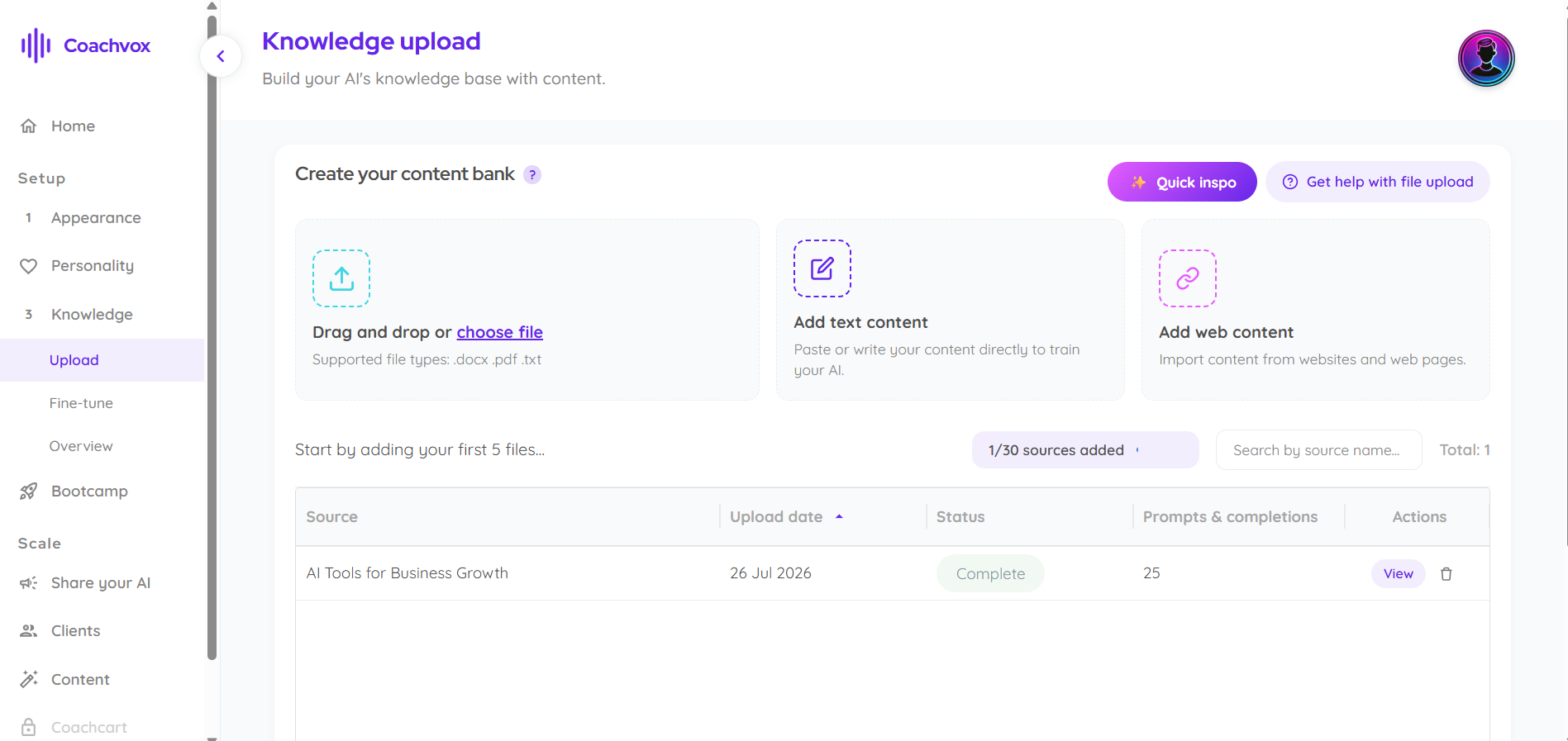Click the Add text content pencil icon

pyautogui.click(x=822, y=268)
